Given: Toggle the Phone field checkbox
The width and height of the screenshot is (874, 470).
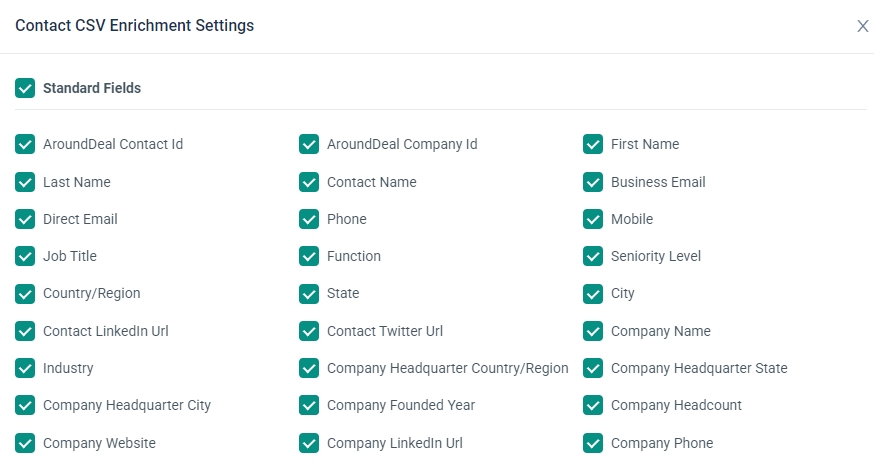Looking at the screenshot, I should click(309, 219).
